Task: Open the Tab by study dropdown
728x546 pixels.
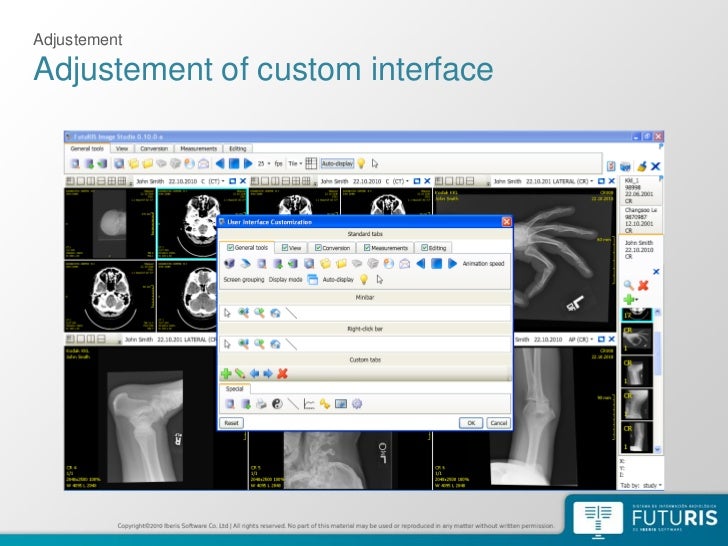Action: [x=652, y=485]
